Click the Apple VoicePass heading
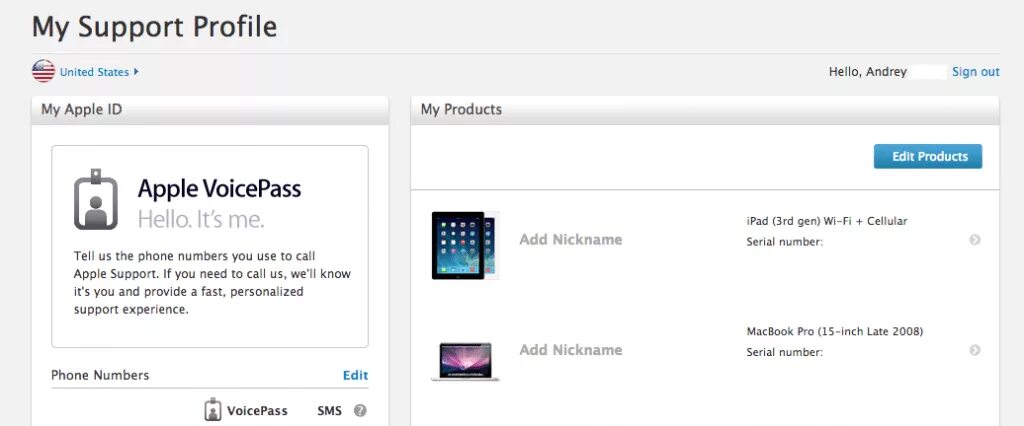Image resolution: width=1024 pixels, height=426 pixels. point(219,189)
